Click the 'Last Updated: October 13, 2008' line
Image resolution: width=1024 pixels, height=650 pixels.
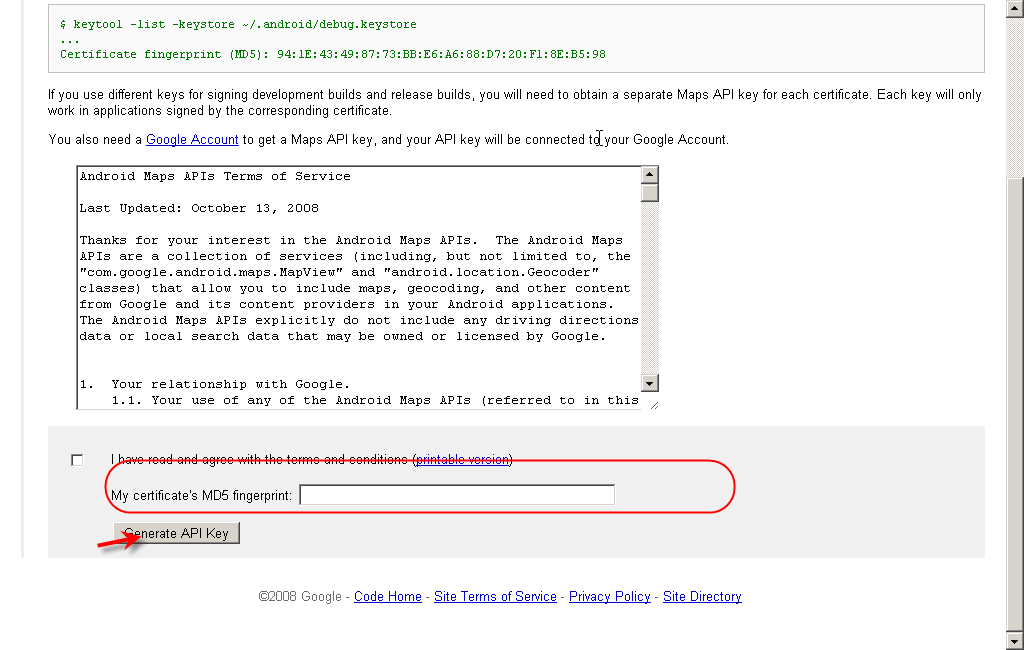(199, 208)
